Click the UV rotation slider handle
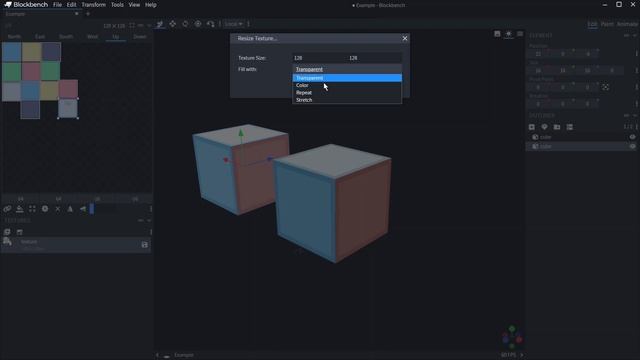640x360 pixels. pyautogui.click(x=92, y=209)
